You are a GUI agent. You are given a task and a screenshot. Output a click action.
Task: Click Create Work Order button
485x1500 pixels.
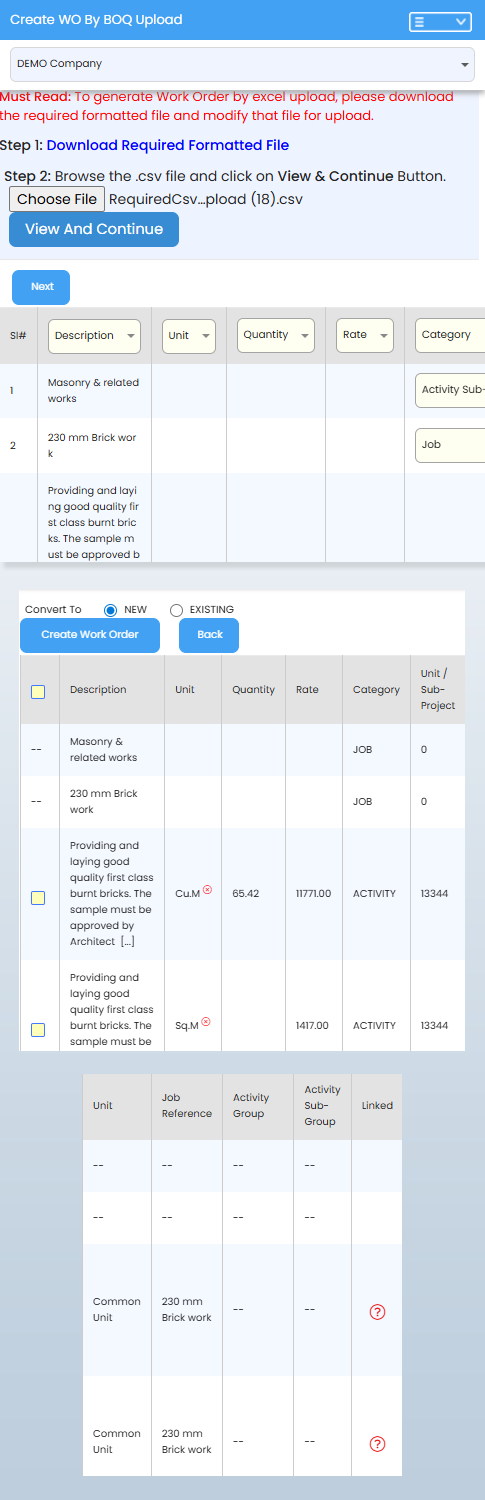pos(90,635)
